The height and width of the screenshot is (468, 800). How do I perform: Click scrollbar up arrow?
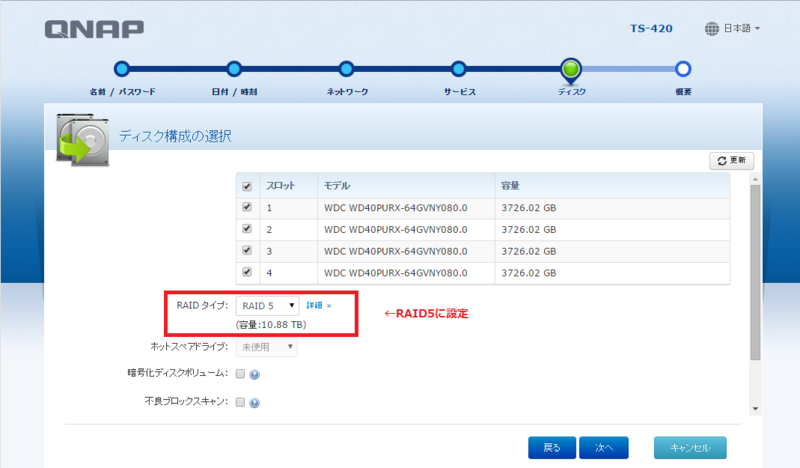tap(756, 179)
